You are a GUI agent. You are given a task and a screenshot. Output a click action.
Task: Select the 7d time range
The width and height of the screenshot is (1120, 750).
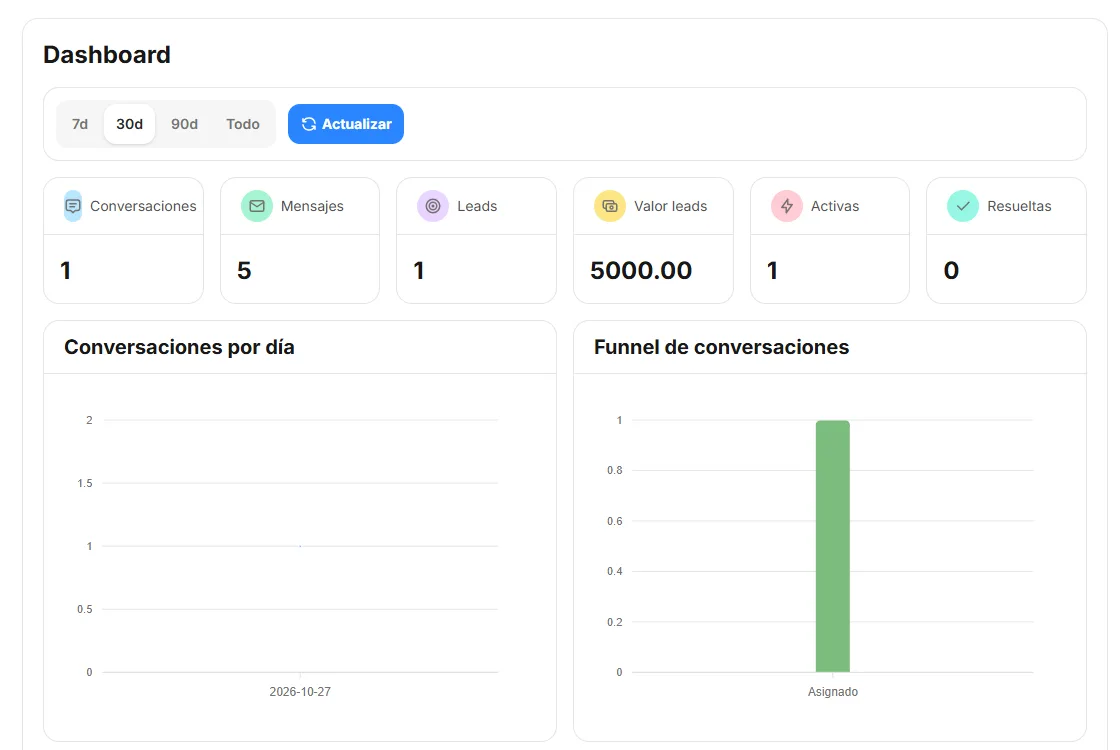(80, 124)
